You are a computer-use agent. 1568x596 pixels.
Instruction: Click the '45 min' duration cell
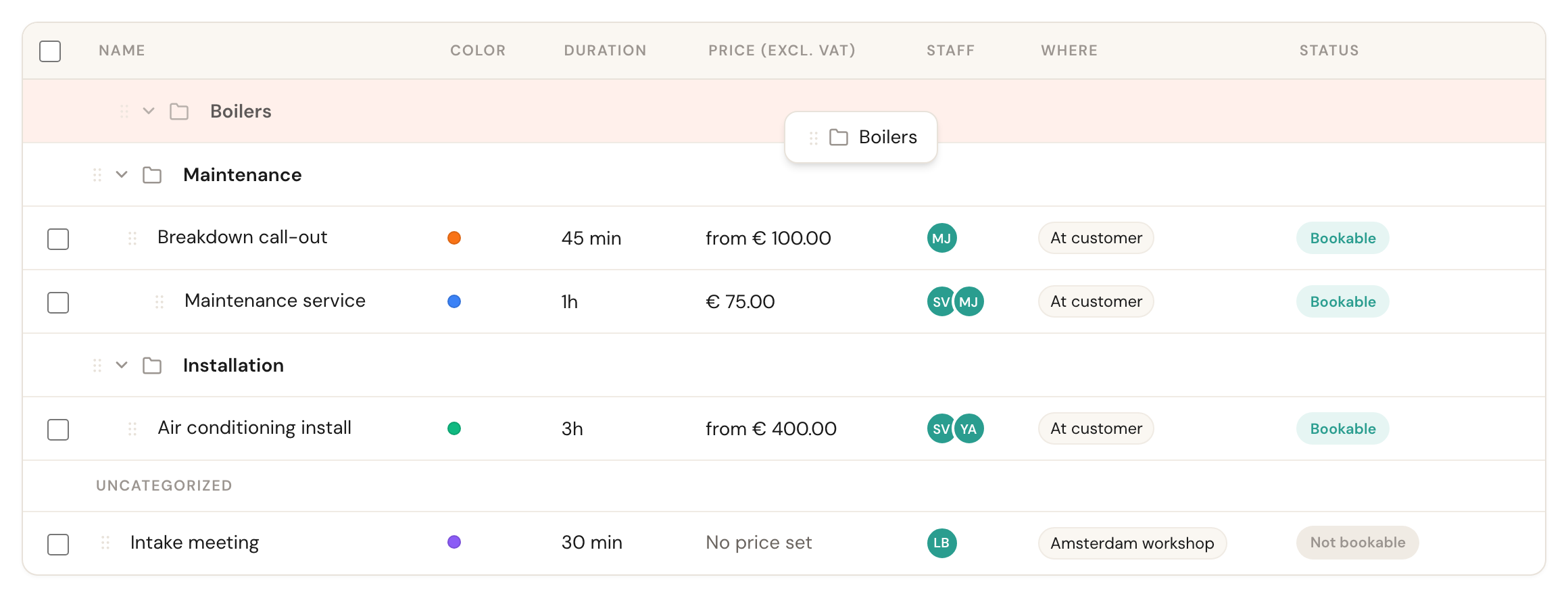pyautogui.click(x=591, y=239)
